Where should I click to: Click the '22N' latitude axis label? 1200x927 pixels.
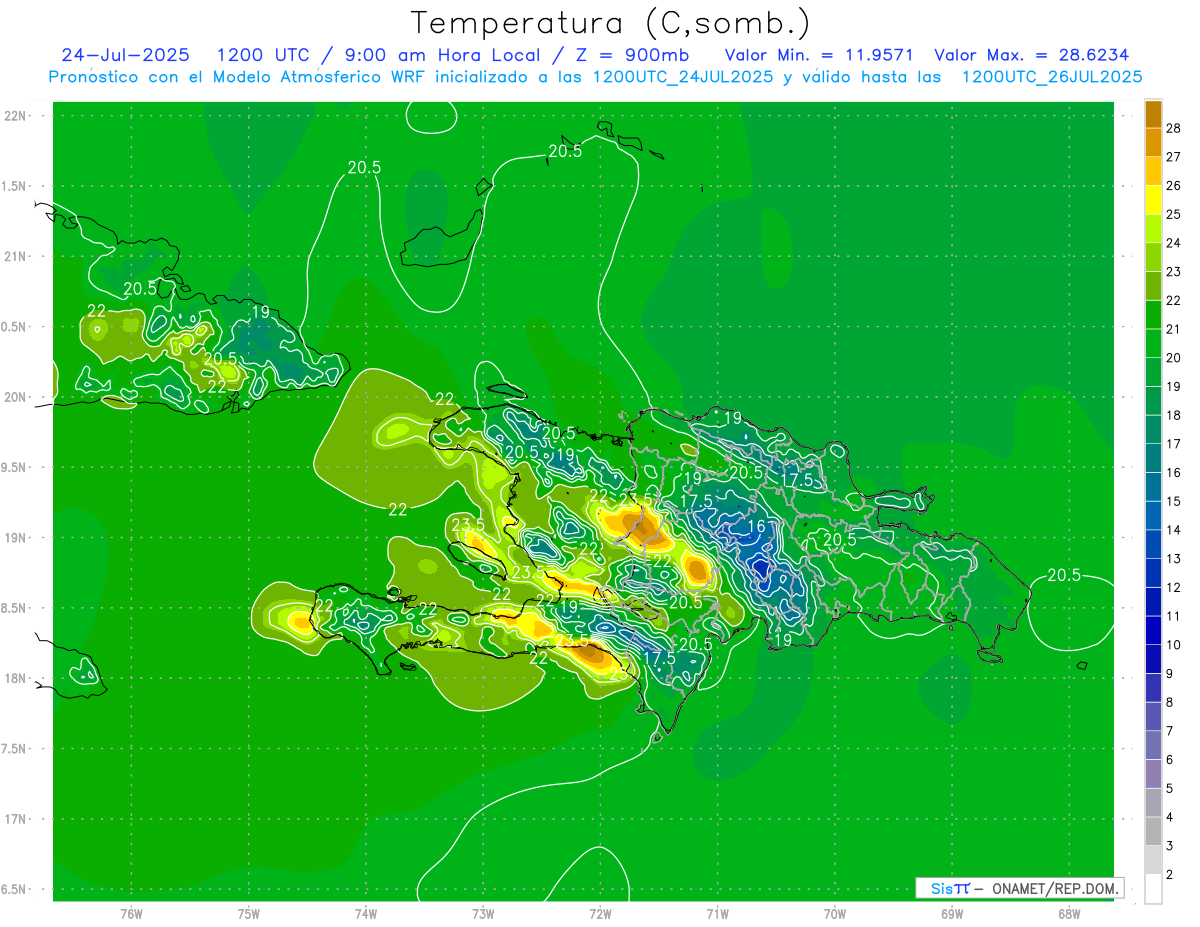[x=14, y=116]
